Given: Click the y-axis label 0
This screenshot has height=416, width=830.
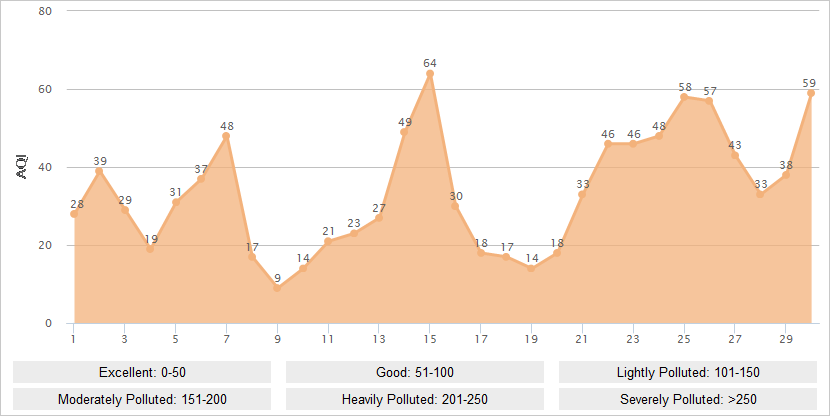Looking at the screenshot, I should (x=48, y=323).
